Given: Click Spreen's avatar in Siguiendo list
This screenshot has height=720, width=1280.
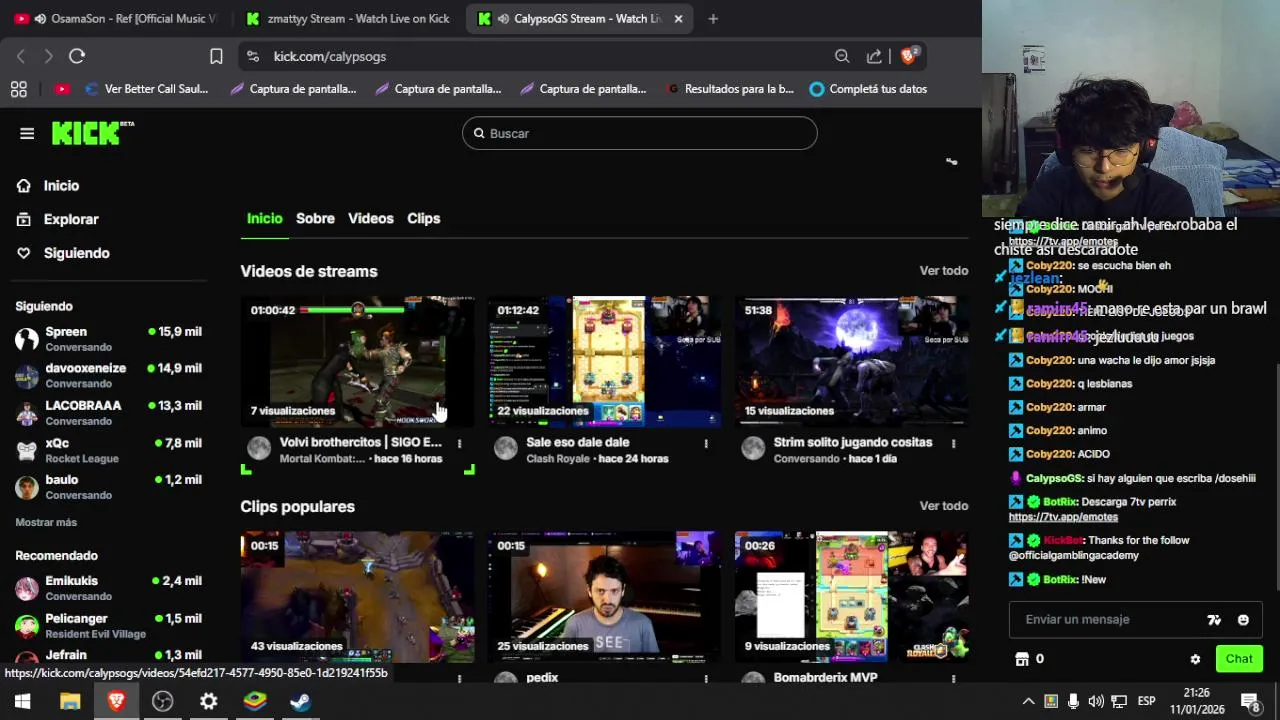Looking at the screenshot, I should [27, 339].
